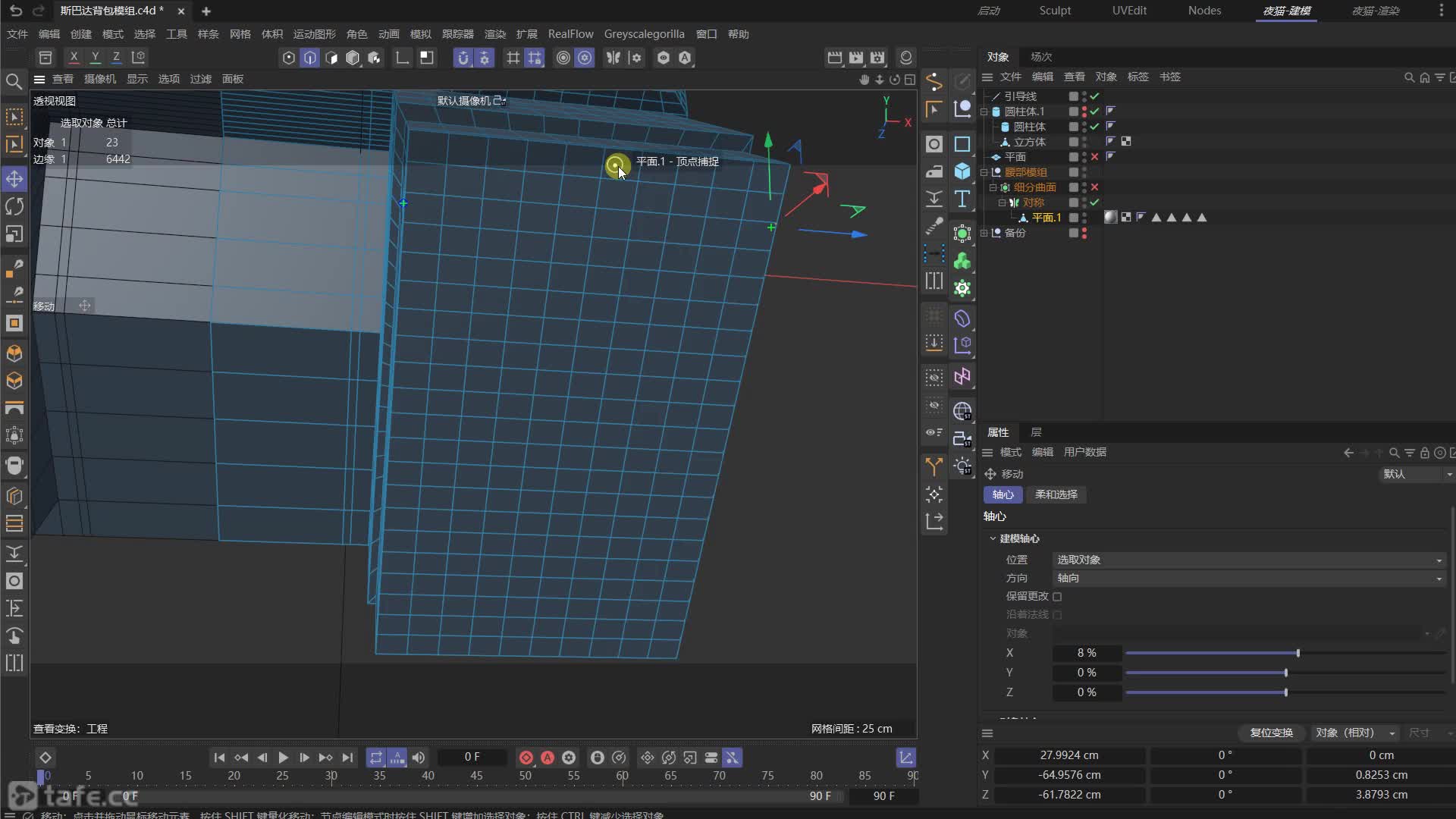
Task: Open snap settings icon next to magnet
Action: coord(485,58)
